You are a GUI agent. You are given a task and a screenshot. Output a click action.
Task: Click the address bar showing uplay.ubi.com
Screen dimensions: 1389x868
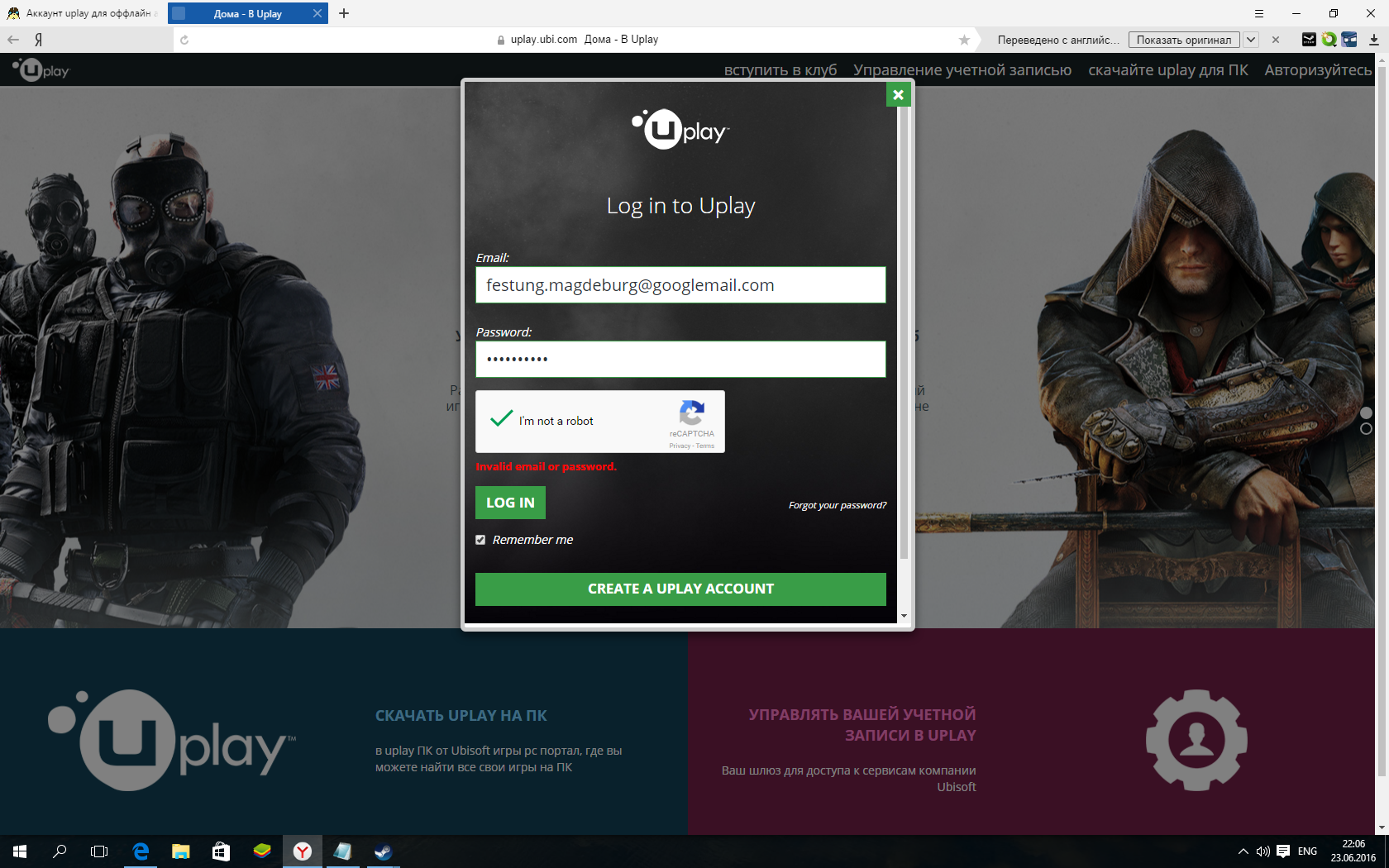[x=576, y=40]
